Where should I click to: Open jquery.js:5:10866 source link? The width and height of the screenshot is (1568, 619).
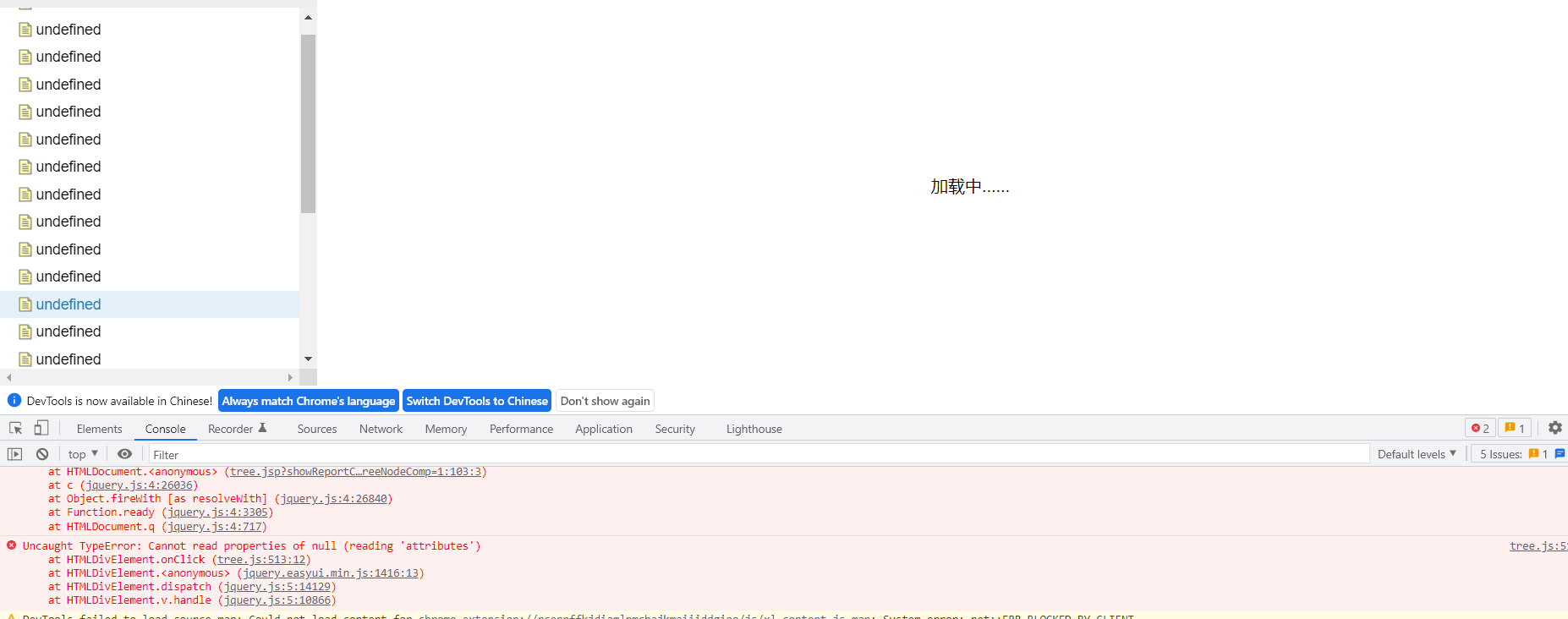tap(277, 600)
